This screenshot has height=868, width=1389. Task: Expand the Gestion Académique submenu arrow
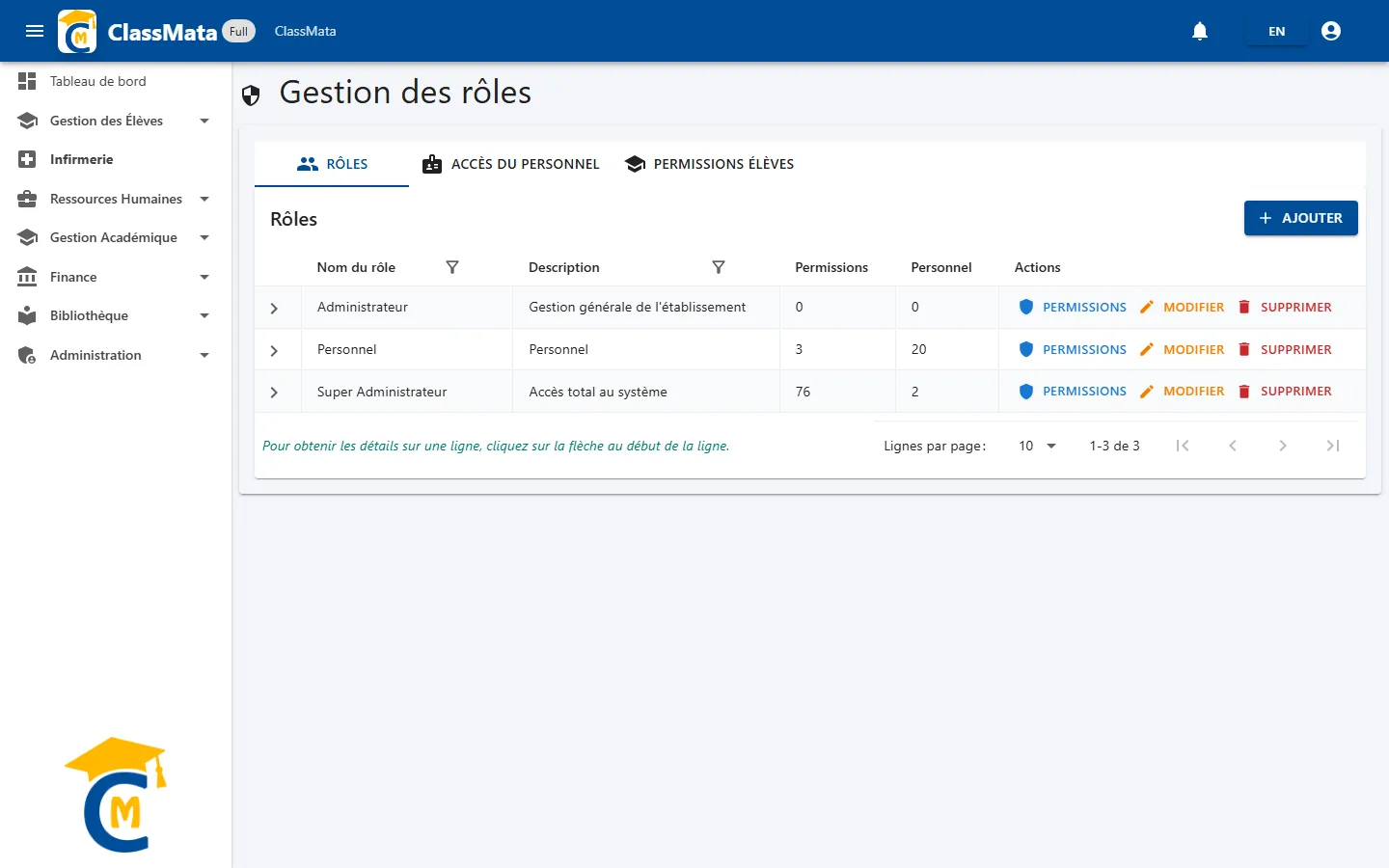(x=204, y=237)
